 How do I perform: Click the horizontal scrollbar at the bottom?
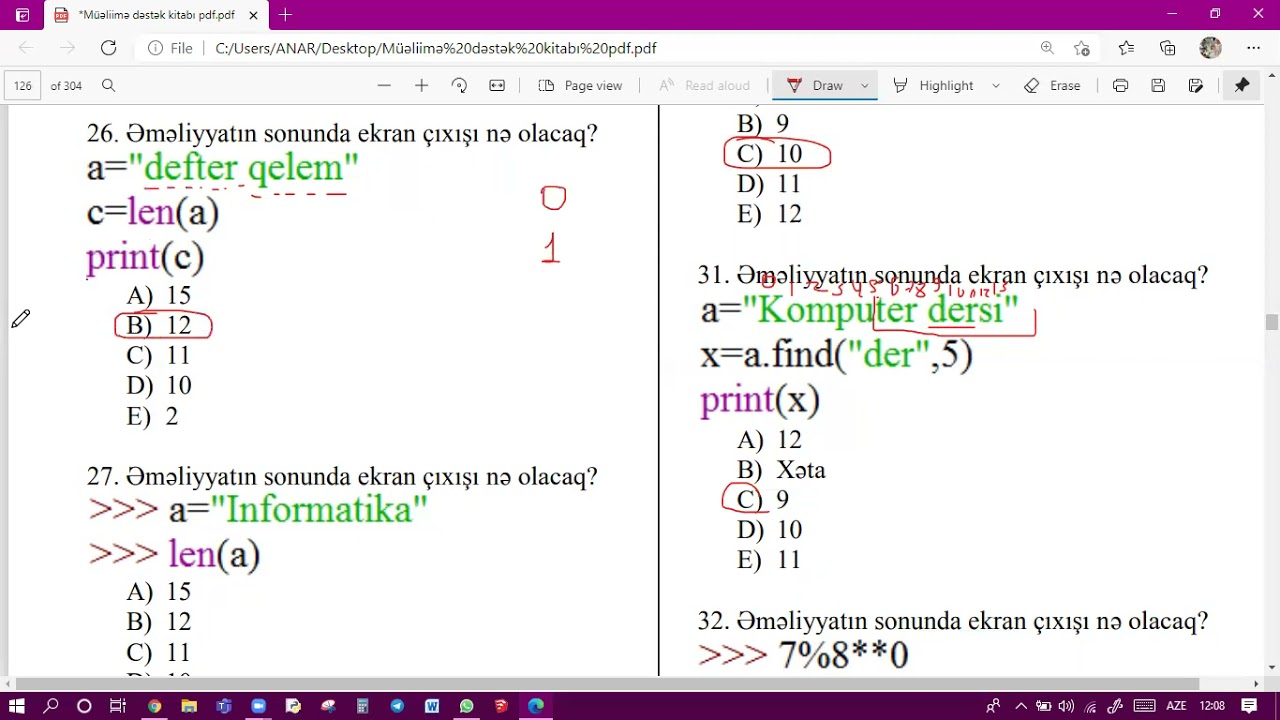[606, 684]
